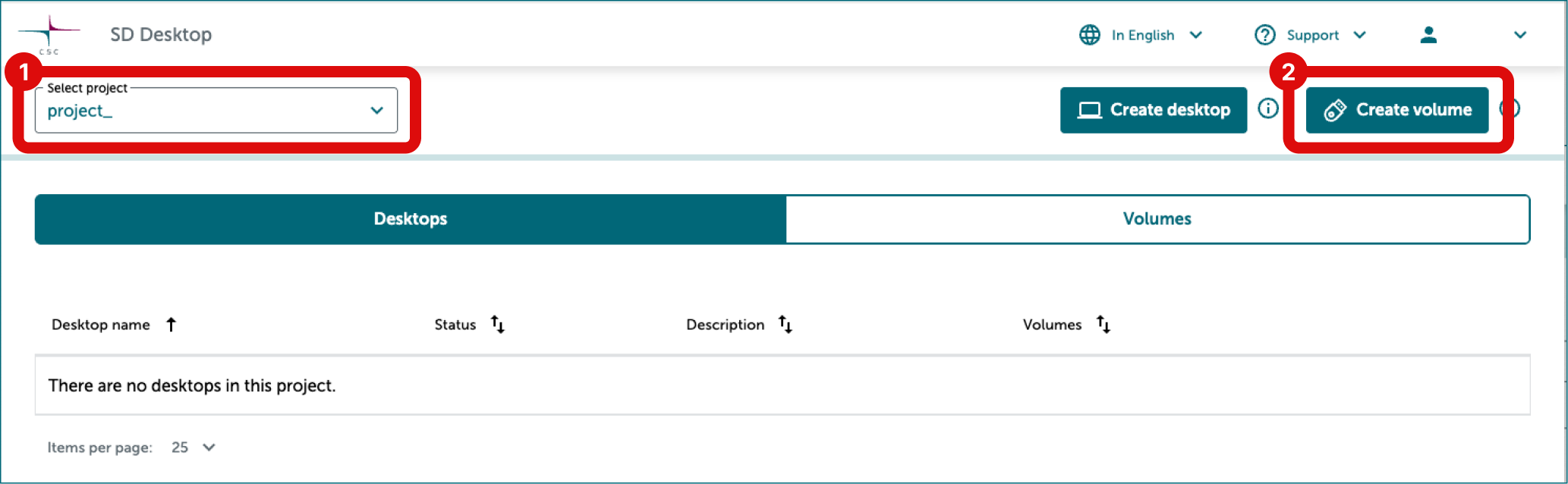Sort table by Description column arrows

tap(786, 325)
